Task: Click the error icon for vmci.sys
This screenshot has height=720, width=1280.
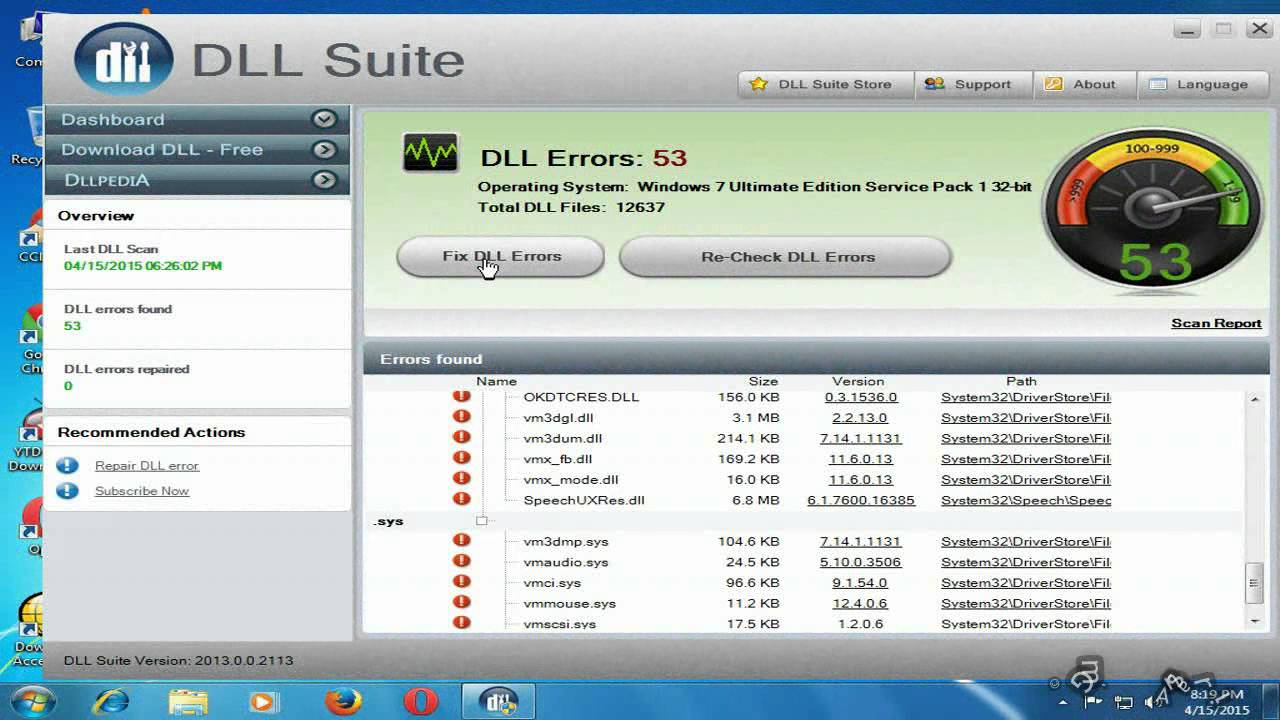Action: (461, 581)
